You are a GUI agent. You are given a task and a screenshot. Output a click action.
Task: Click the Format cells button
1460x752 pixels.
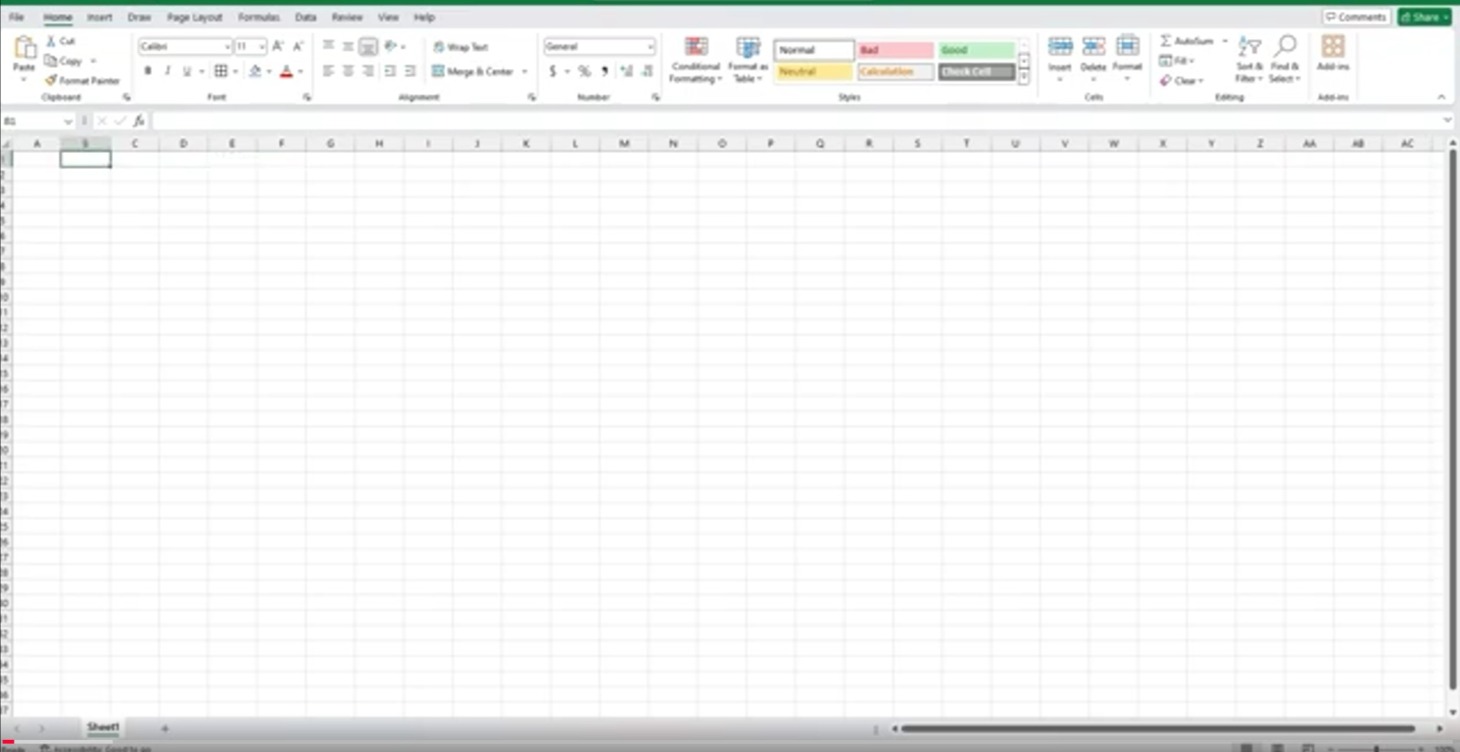(x=1127, y=57)
